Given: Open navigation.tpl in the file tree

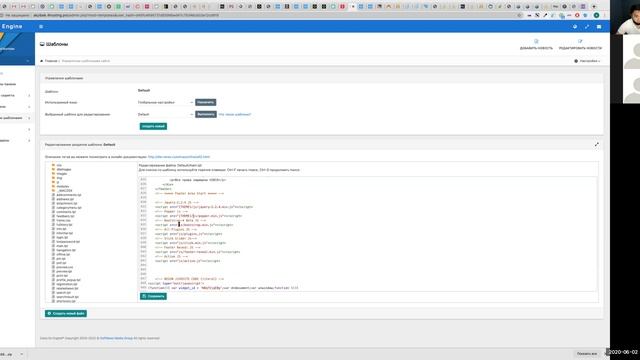Looking at the screenshot, I should (66, 250).
